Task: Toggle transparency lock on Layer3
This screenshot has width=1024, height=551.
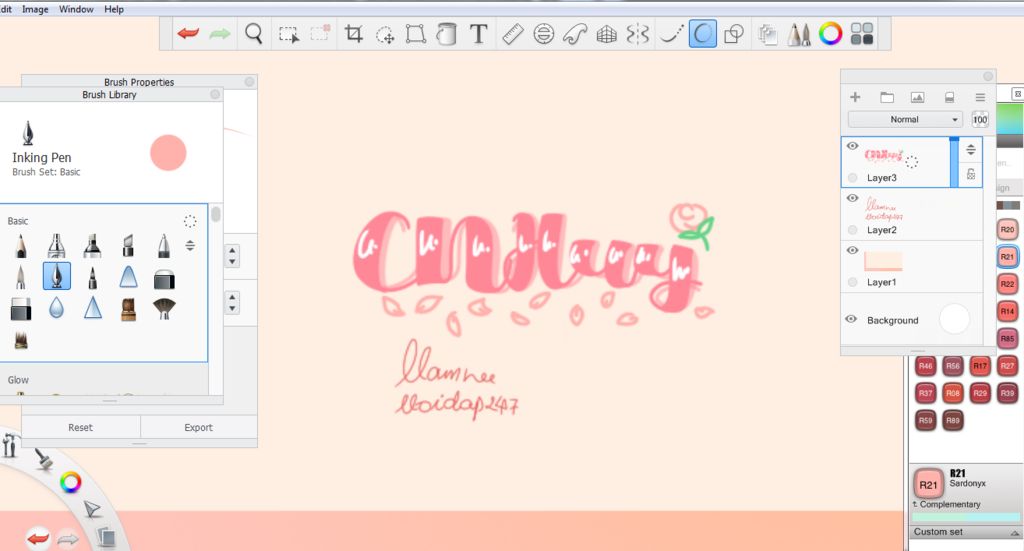Action: tap(971, 174)
